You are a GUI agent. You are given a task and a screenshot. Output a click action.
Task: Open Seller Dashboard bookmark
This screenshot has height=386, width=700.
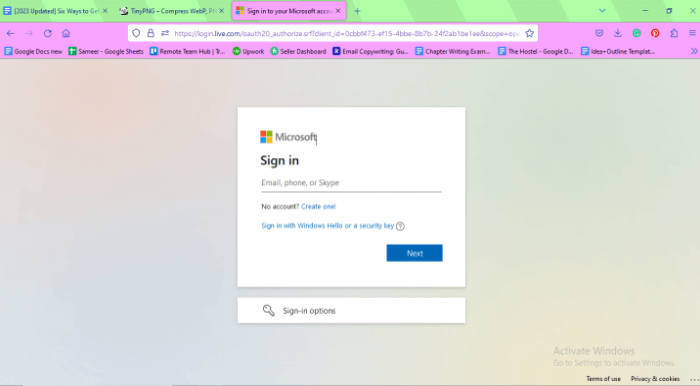[298, 51]
